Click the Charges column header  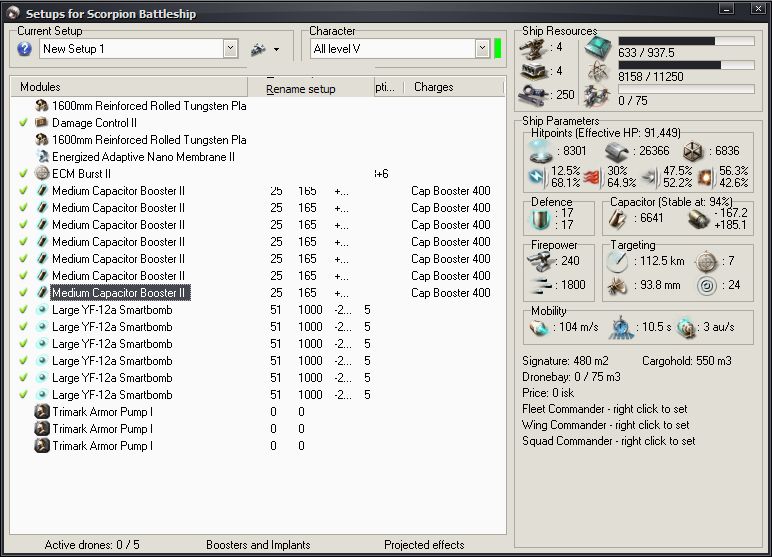point(434,87)
